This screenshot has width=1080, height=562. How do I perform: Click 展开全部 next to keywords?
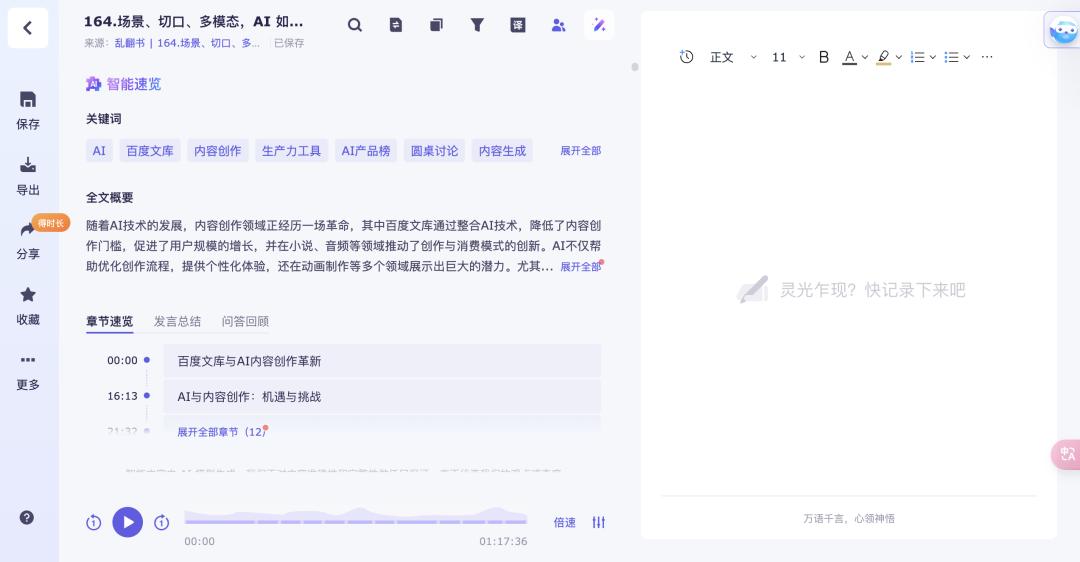580,151
